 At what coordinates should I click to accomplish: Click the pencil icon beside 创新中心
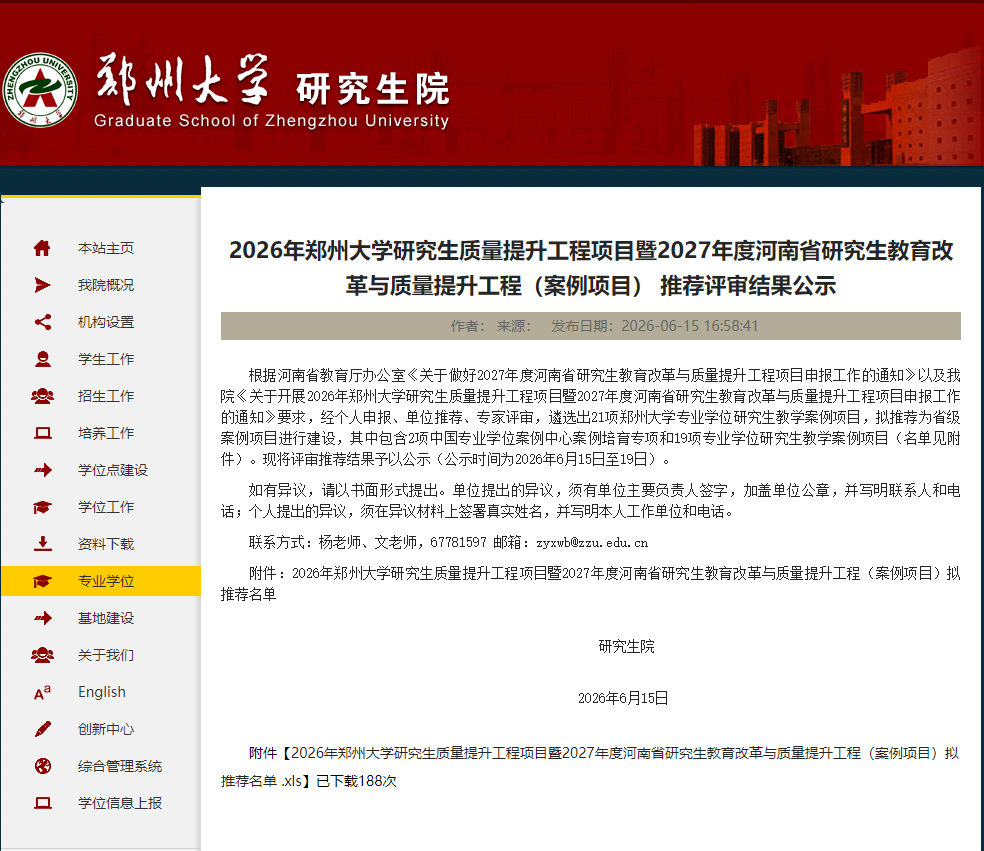[42, 729]
